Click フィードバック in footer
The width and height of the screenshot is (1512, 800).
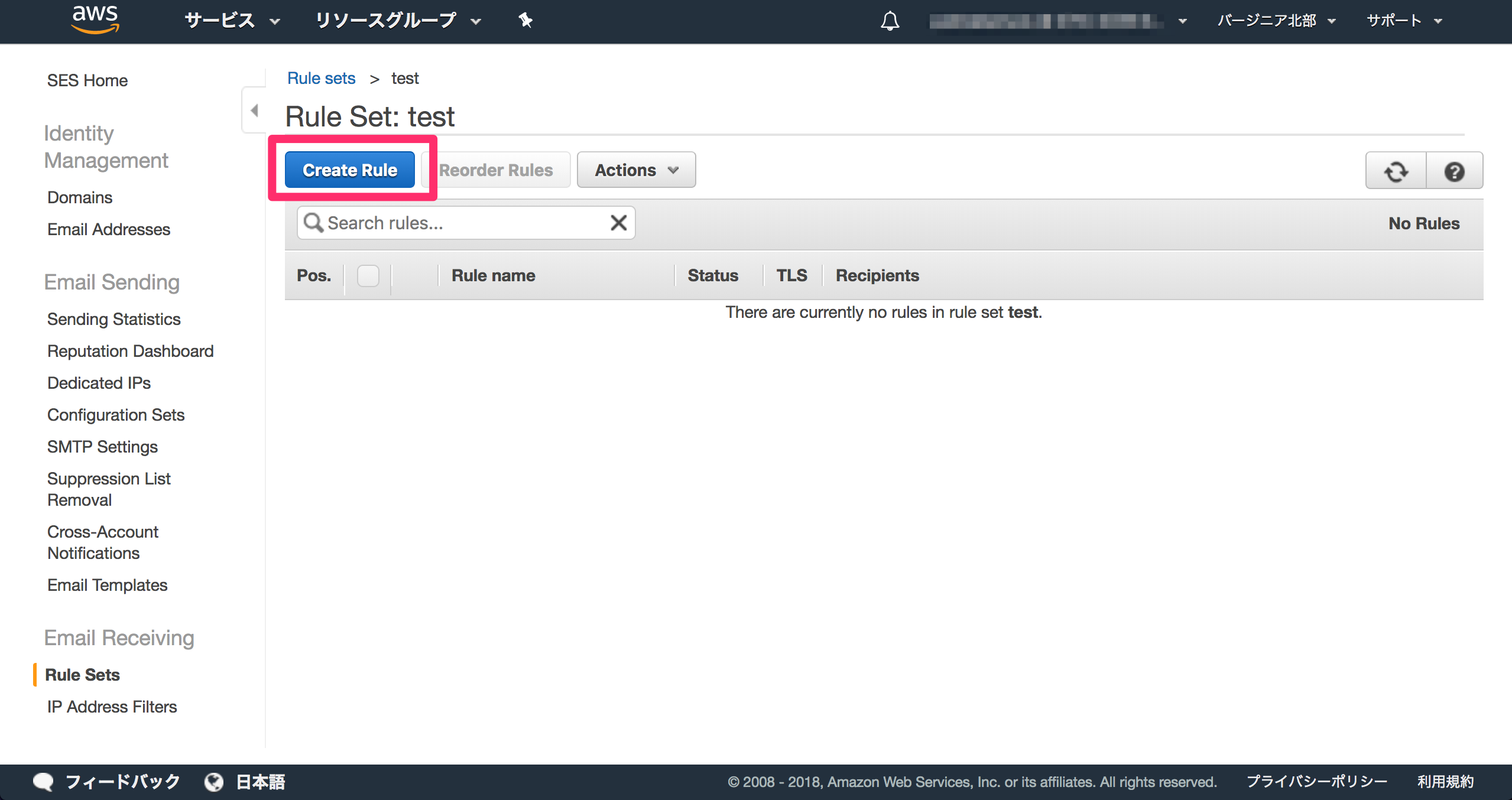click(122, 782)
